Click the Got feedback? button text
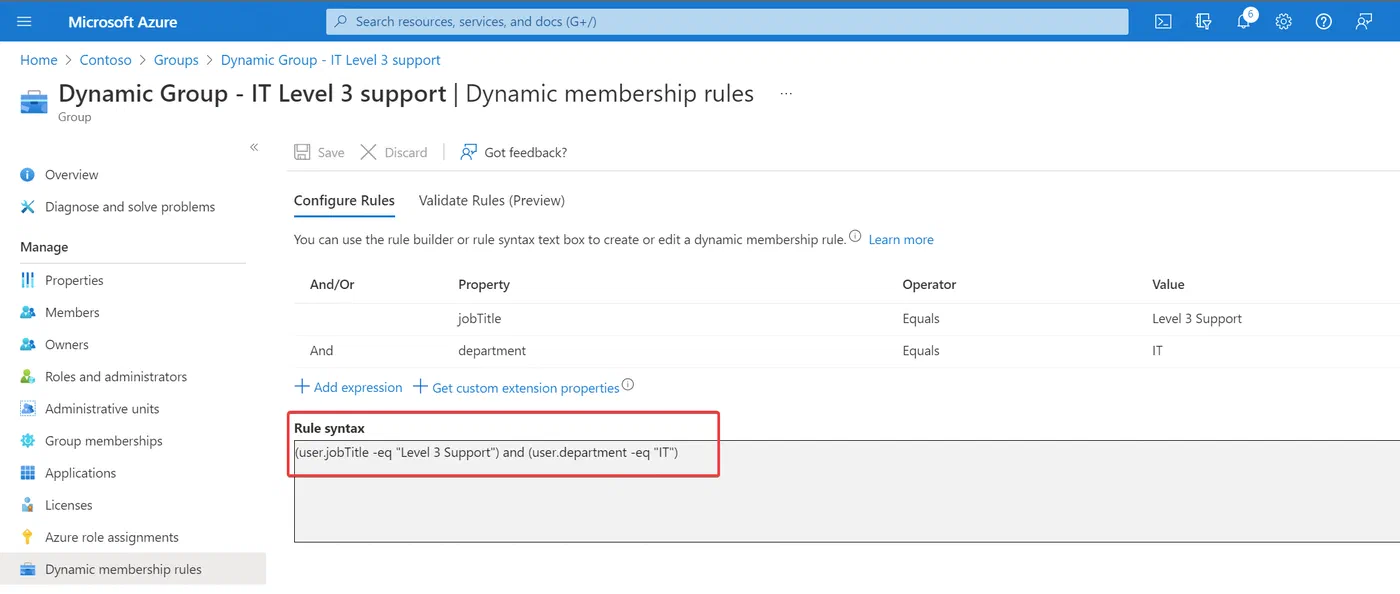This screenshot has width=1400, height=594. [526, 153]
